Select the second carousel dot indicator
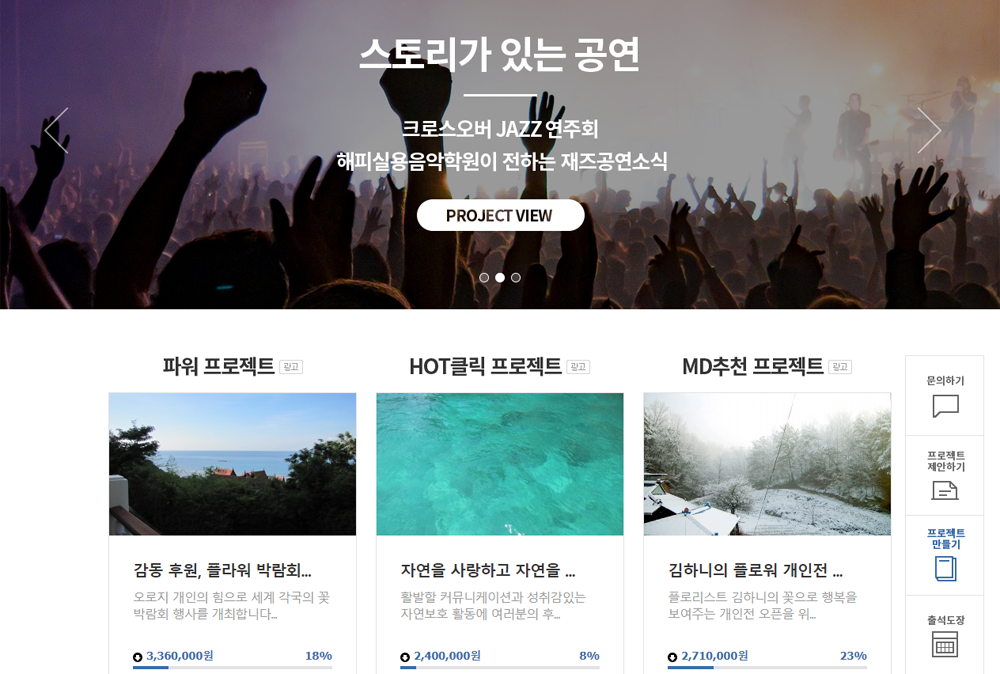The image size is (1000, 674). pyautogui.click(x=500, y=277)
